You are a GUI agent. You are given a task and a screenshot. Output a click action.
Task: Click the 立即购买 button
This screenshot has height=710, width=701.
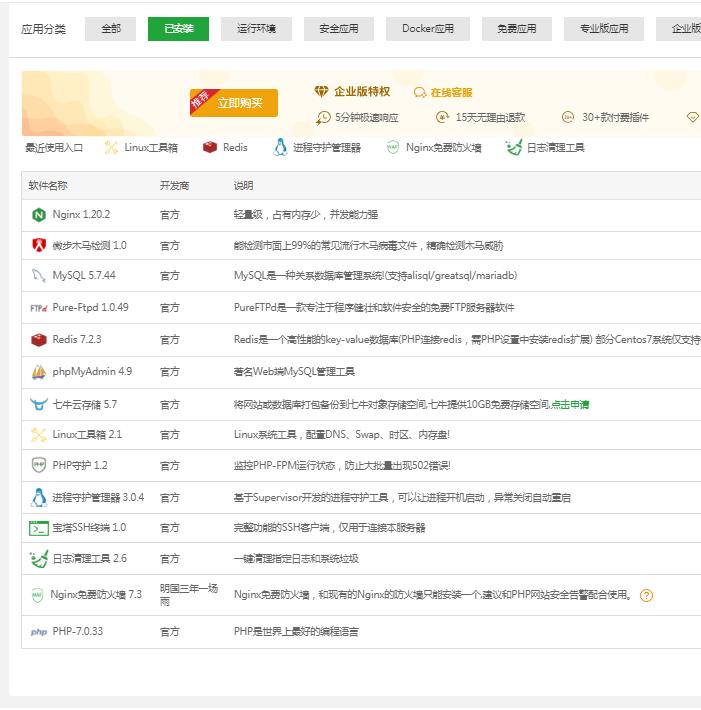pos(234,103)
